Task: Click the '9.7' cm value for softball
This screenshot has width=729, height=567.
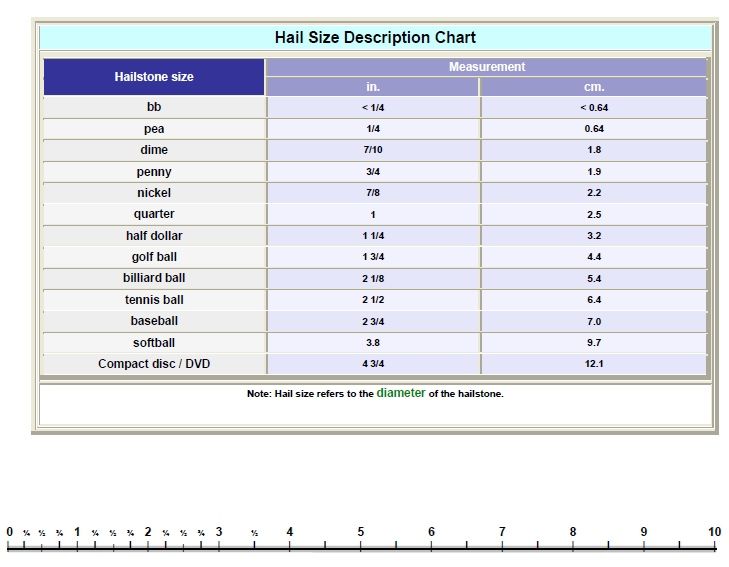Action: click(594, 343)
